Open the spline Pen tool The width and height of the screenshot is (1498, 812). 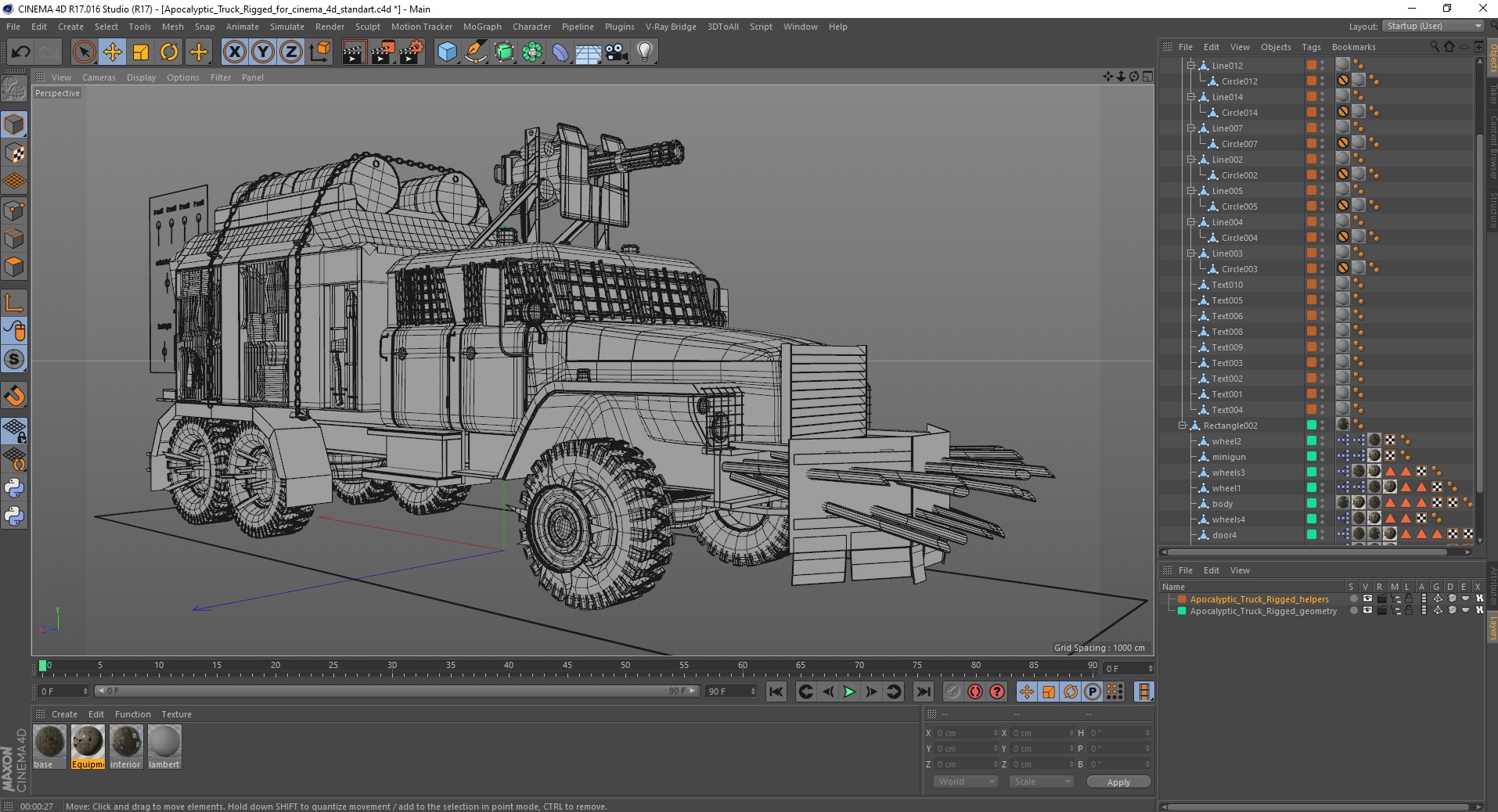(x=475, y=52)
